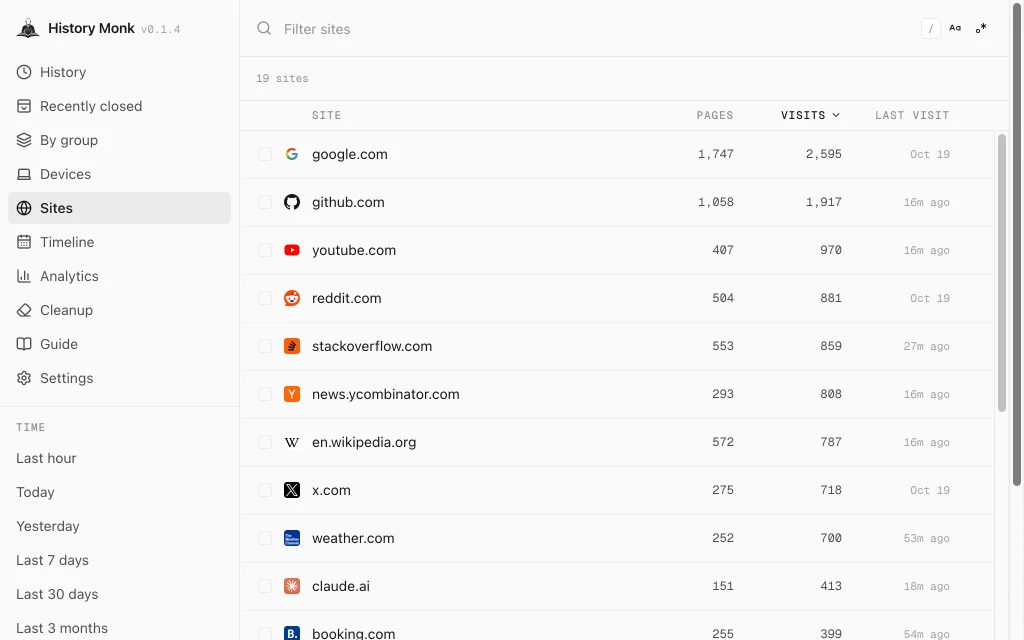Check the stackoverflow.com row checkbox
1024x640 pixels.
coord(264,346)
